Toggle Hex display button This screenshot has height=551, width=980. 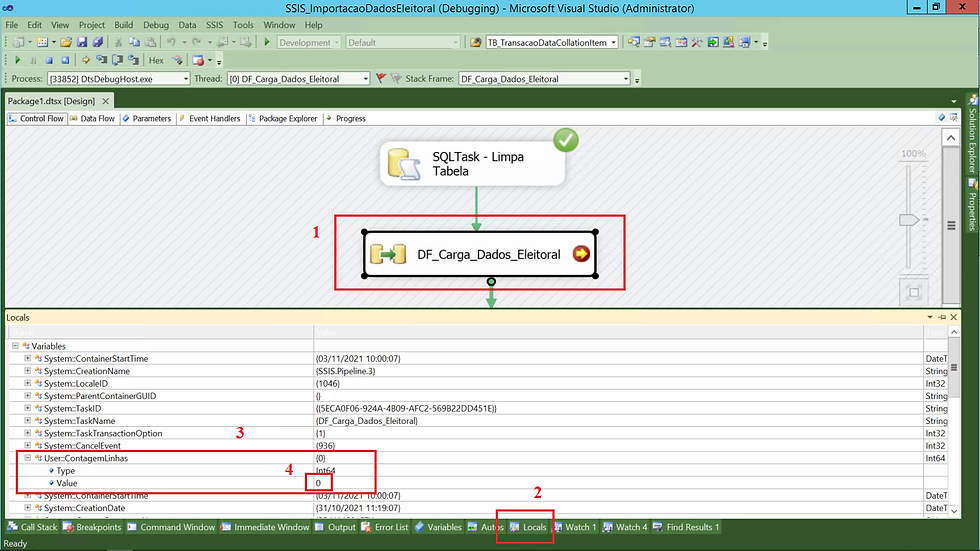[x=156, y=61]
